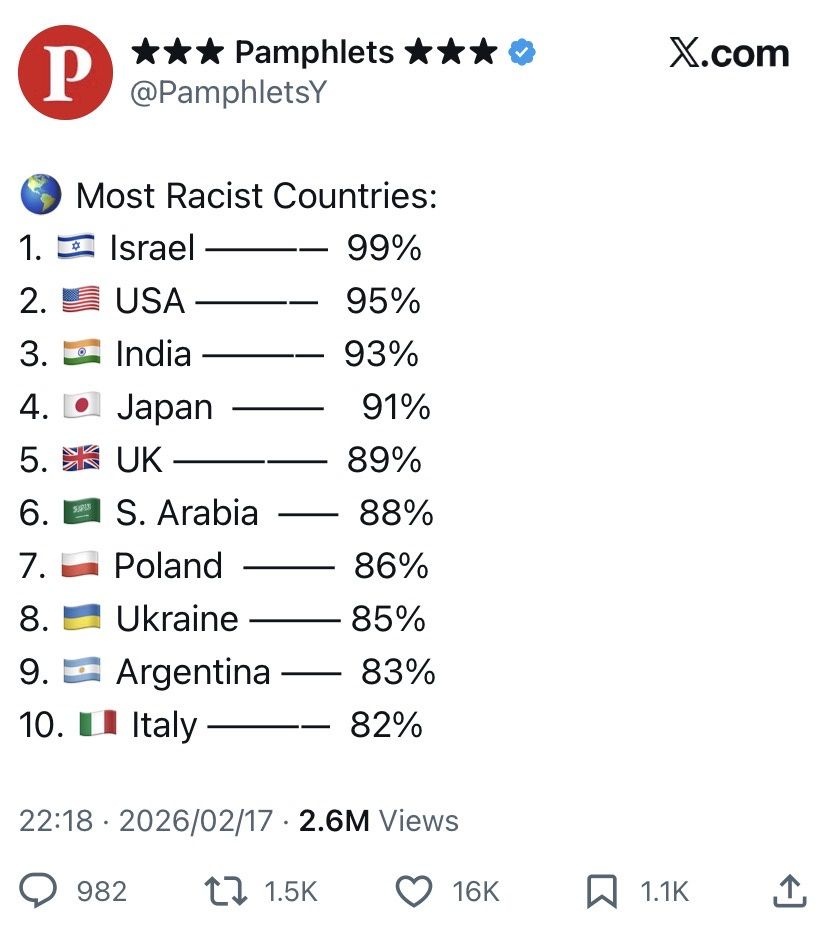This screenshot has width=828, height=932.
Task: Click the @PamphletsY handle
Action: [228, 93]
